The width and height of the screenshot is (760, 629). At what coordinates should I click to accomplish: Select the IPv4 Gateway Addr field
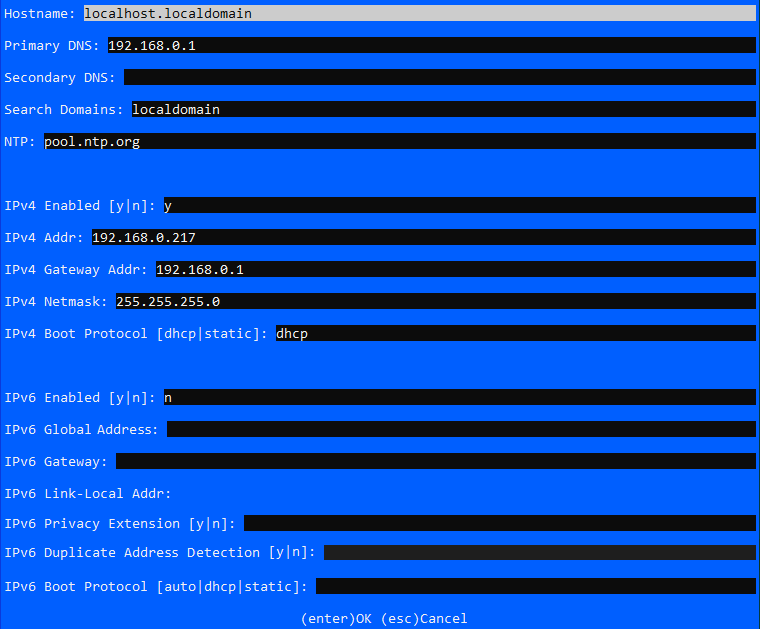click(454, 269)
